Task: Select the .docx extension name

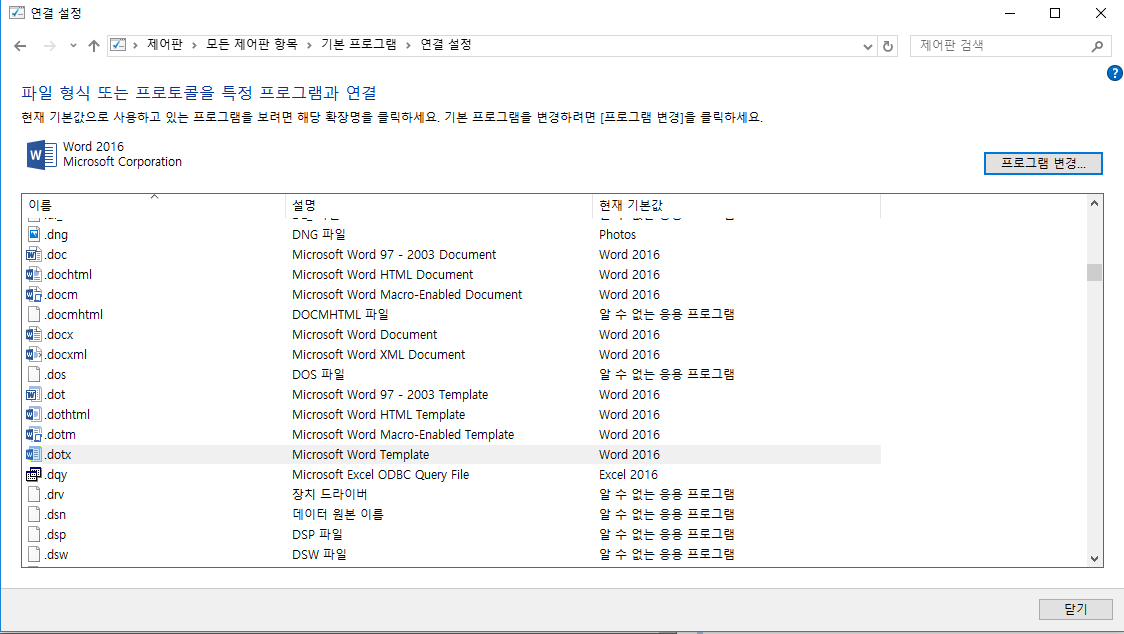Action: tap(59, 335)
